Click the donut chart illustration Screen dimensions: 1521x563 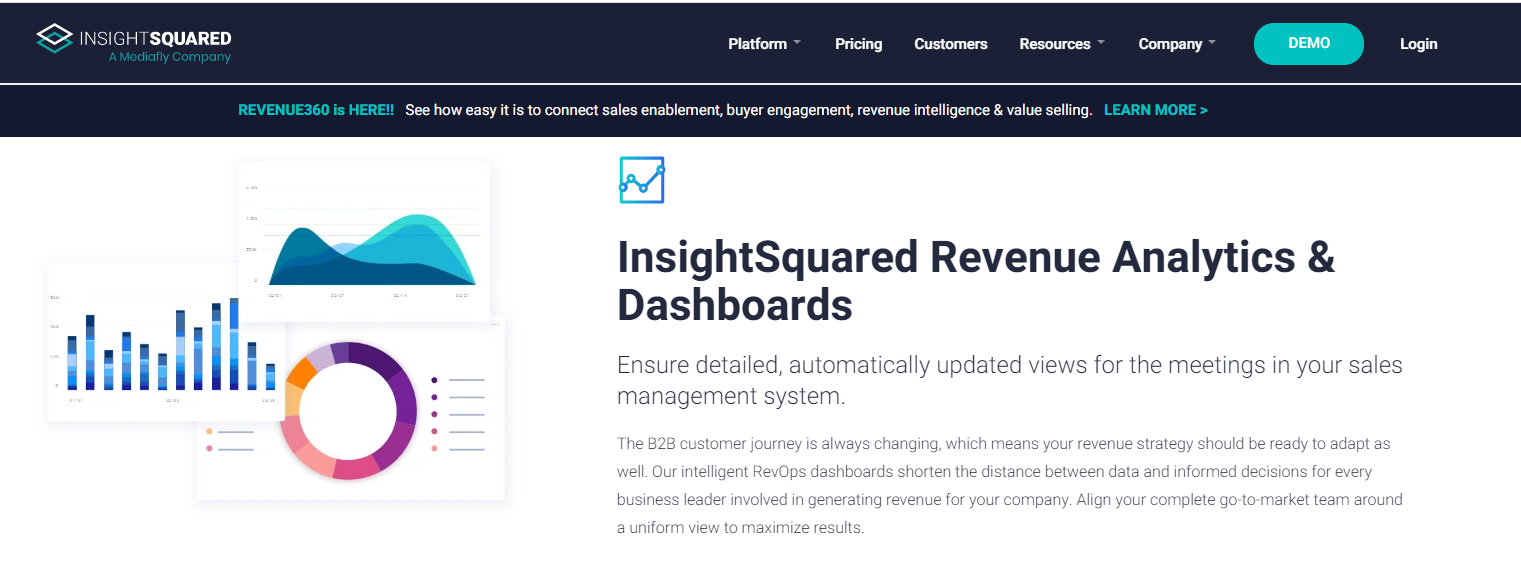(x=349, y=410)
